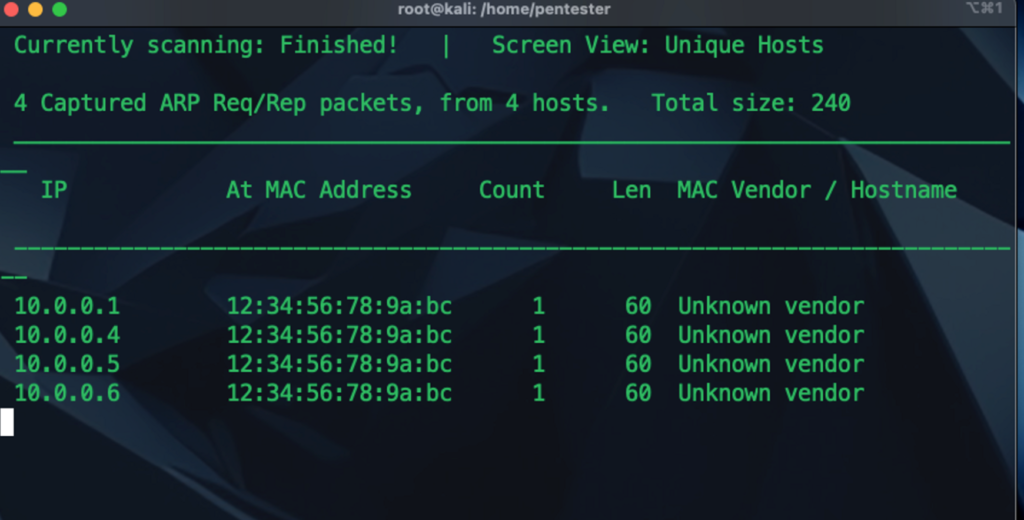Click the 'Screen View: Unique Hosts' label
The height and width of the screenshot is (520, 1024).
[657, 45]
